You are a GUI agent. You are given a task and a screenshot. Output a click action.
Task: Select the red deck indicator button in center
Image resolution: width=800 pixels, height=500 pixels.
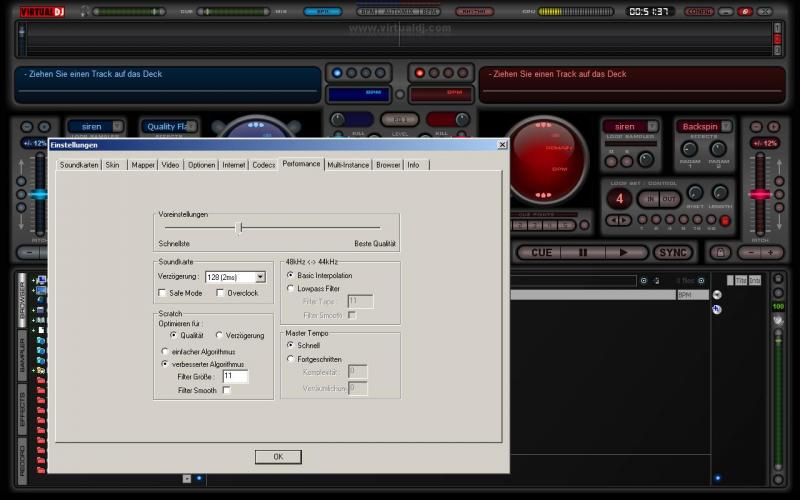pos(419,73)
